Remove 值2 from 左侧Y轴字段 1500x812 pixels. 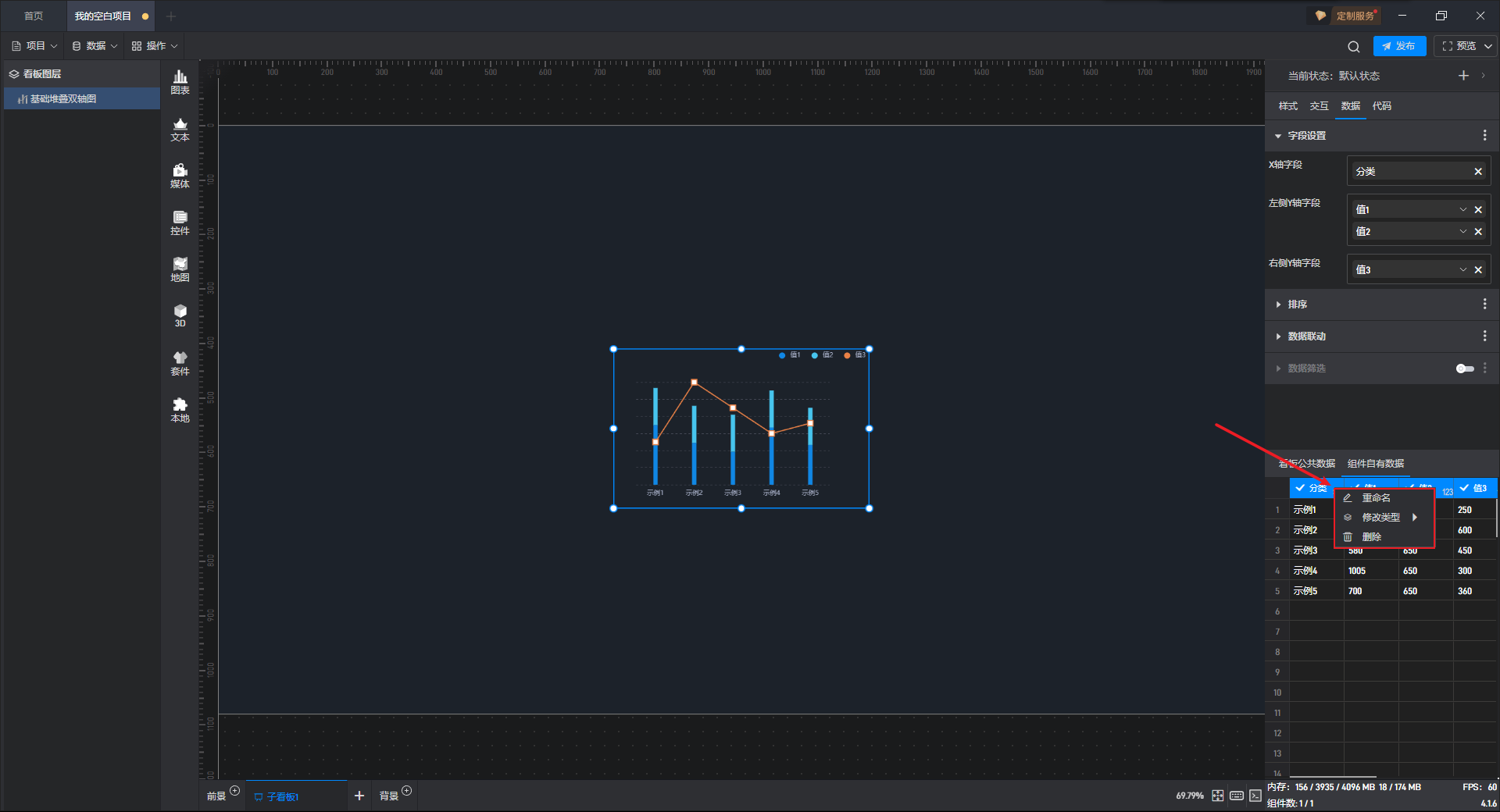point(1478,232)
